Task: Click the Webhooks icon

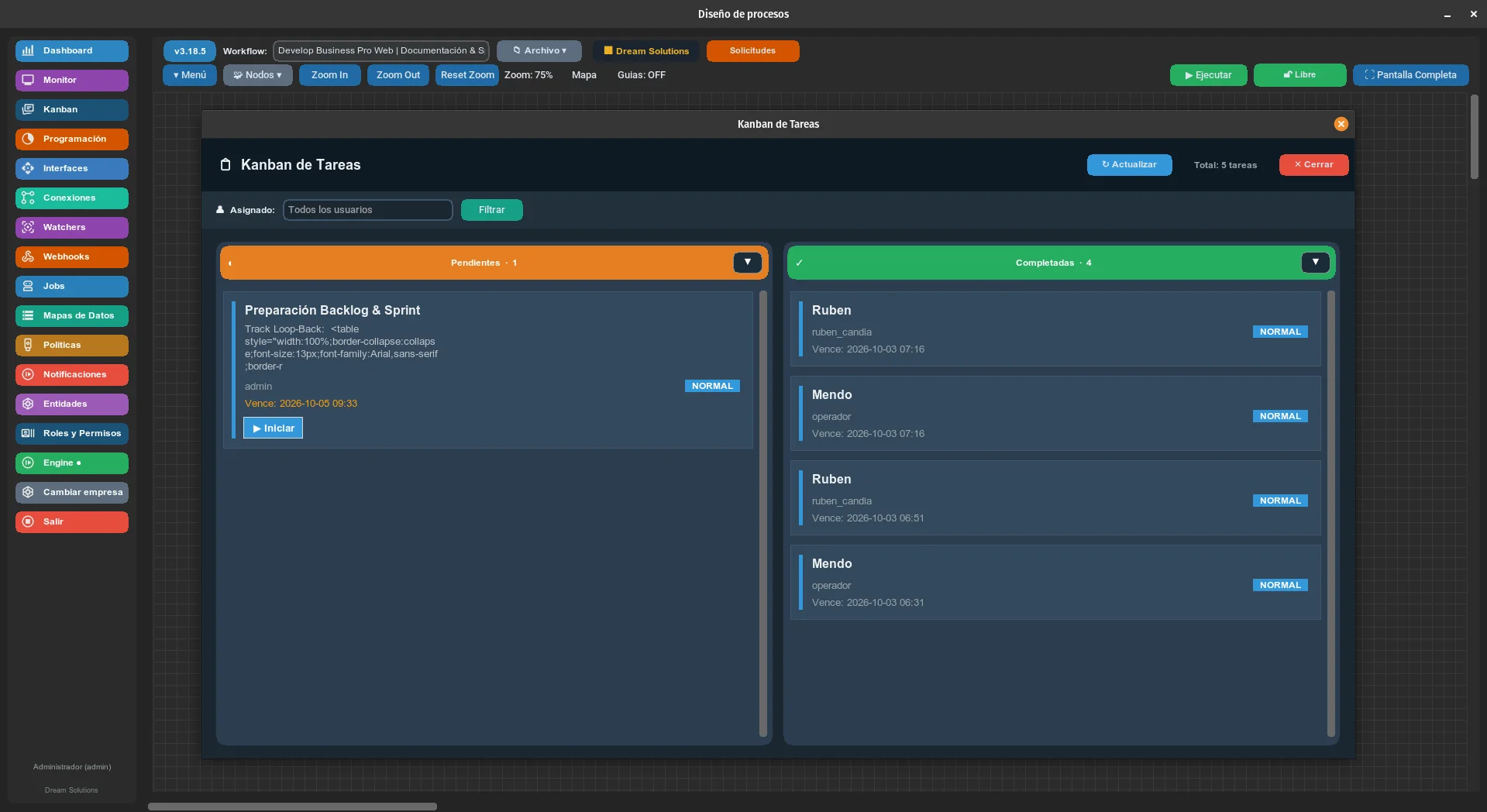Action: coord(28,257)
